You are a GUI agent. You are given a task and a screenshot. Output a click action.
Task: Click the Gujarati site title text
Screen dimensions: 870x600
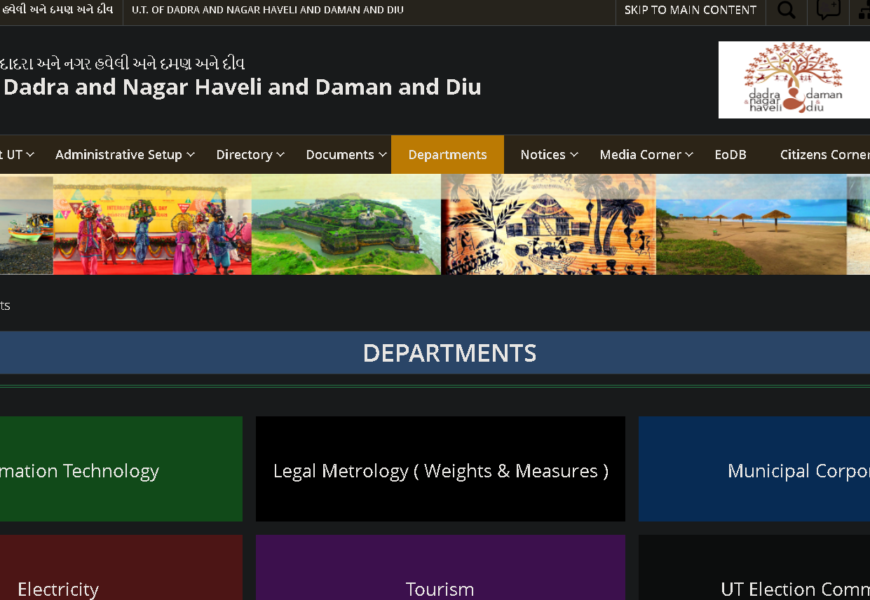tap(122, 63)
